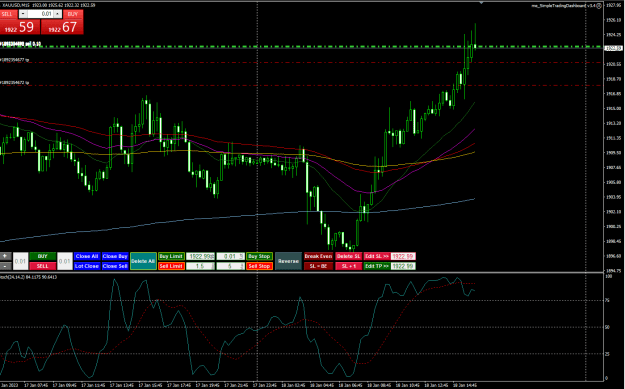This screenshot has width=625, height=389.
Task: Click the chart shift triangle marker at top
Action: point(481,3)
